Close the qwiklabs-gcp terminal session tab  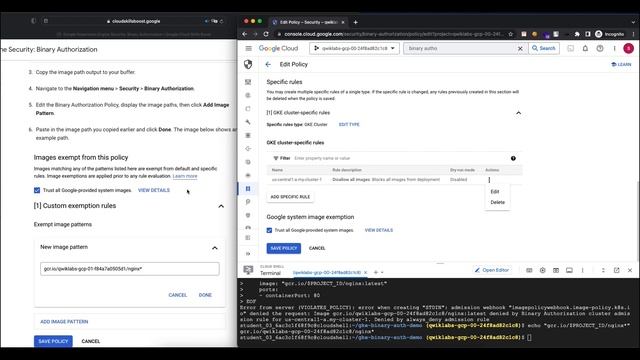[365, 272]
